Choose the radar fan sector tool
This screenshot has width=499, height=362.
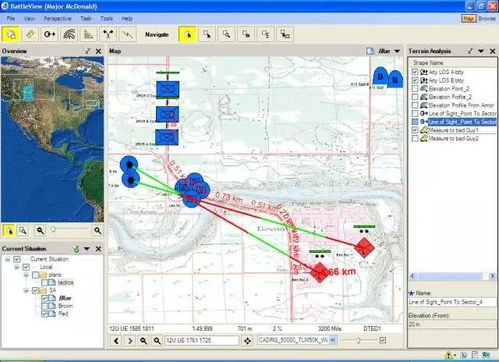[69, 35]
